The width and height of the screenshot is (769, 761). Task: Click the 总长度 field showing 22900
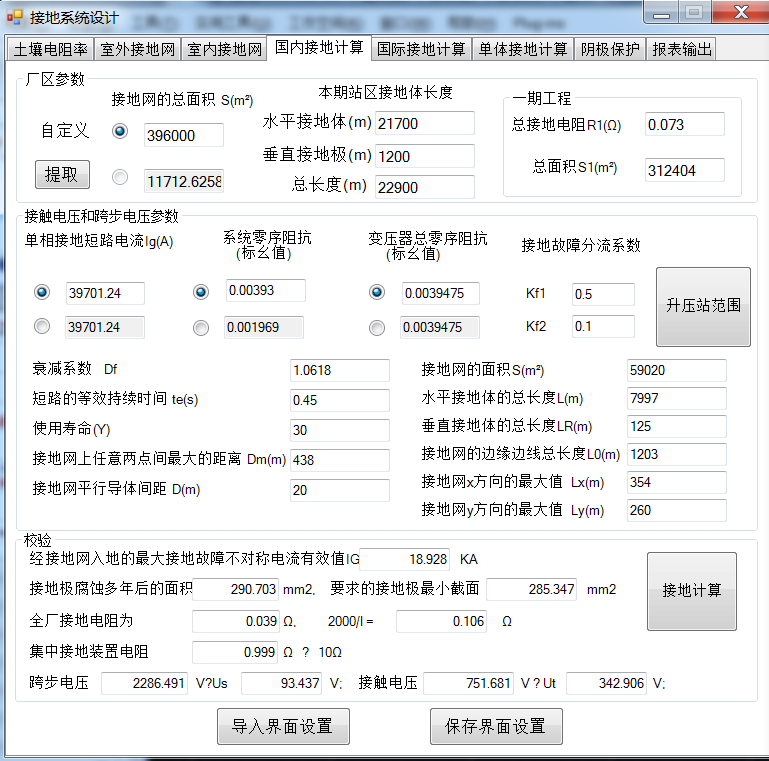pos(425,187)
